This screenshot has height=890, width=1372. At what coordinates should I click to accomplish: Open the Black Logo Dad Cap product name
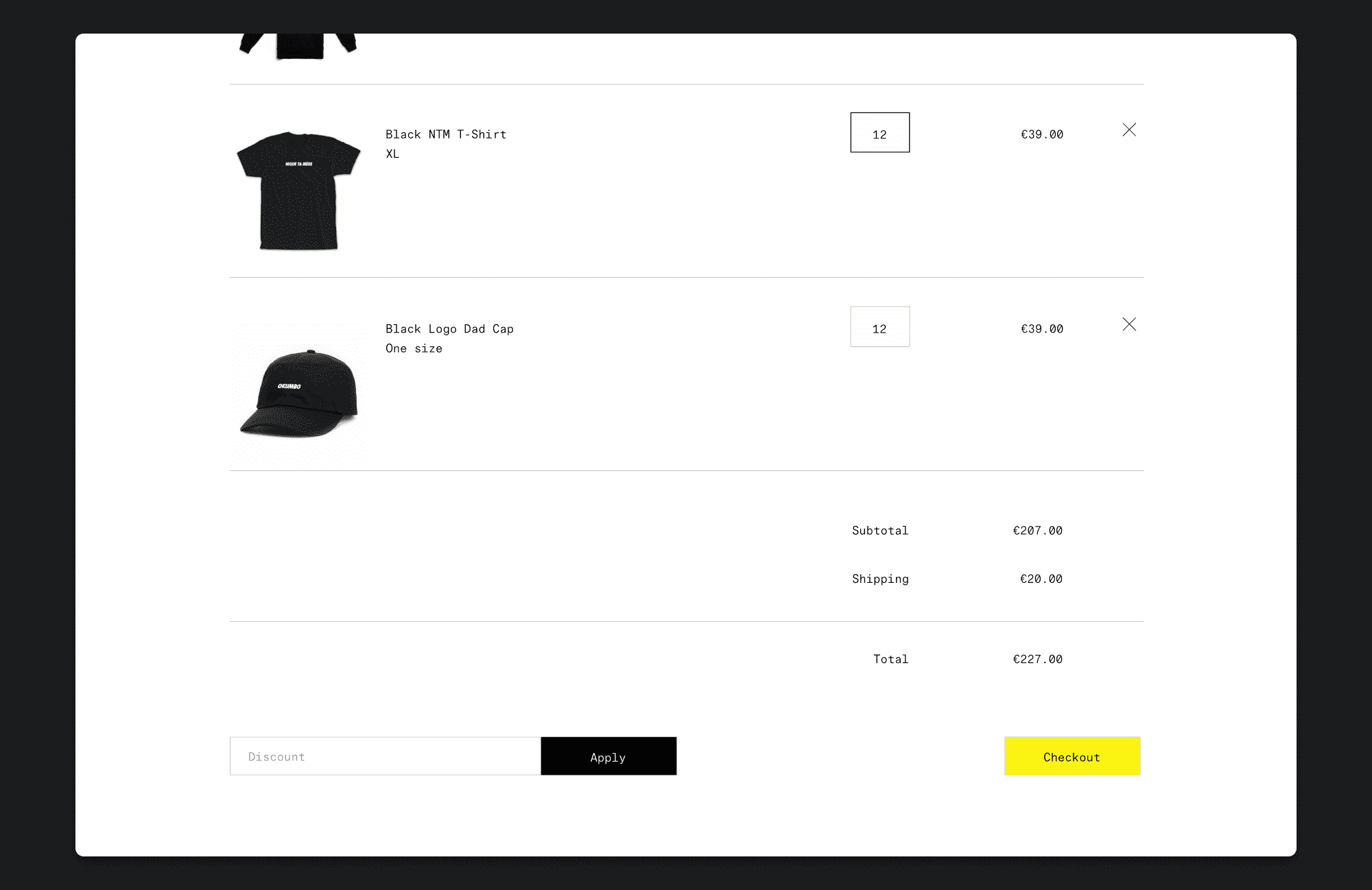tap(449, 329)
